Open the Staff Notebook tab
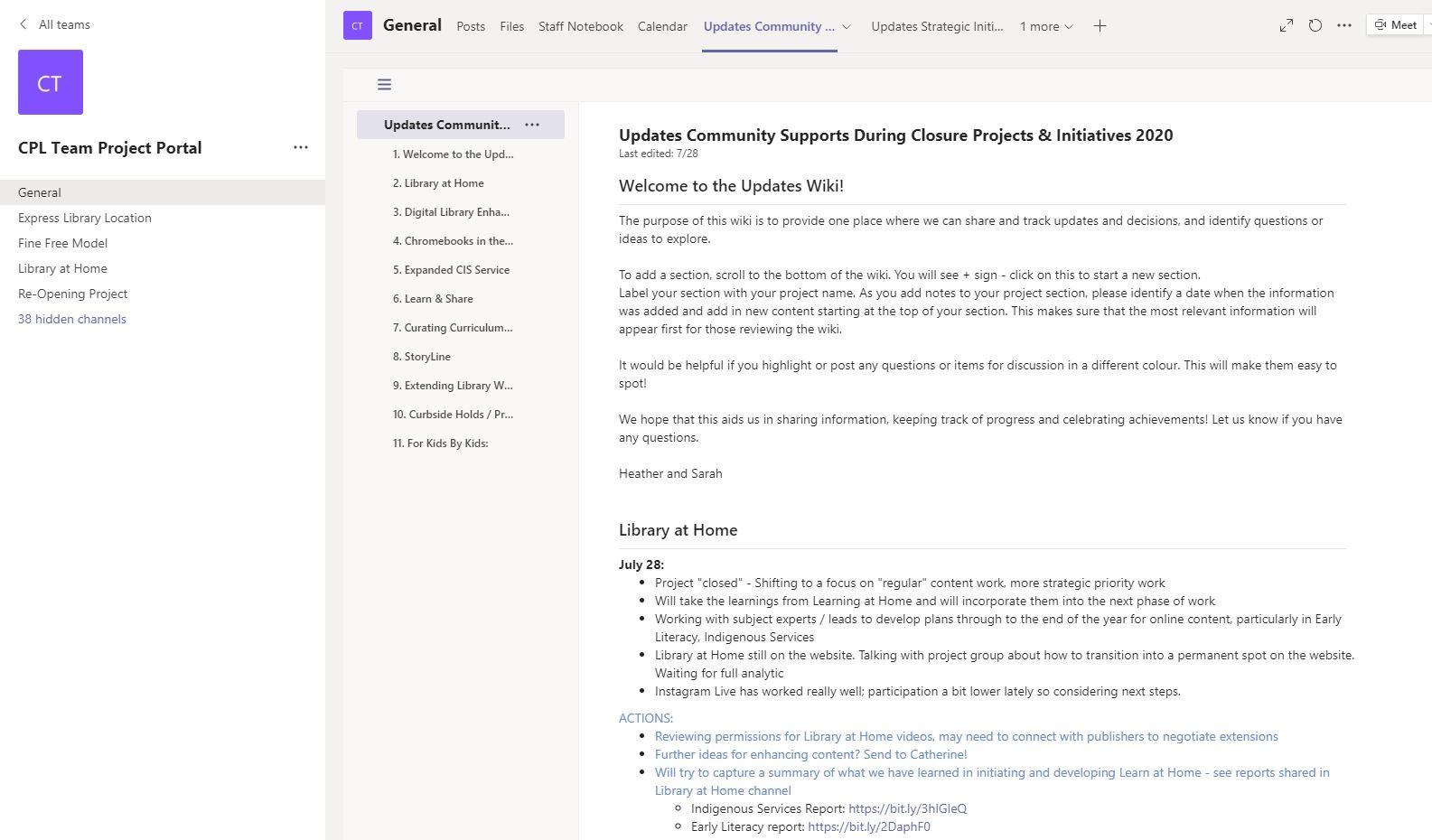1432x840 pixels. pos(581,26)
